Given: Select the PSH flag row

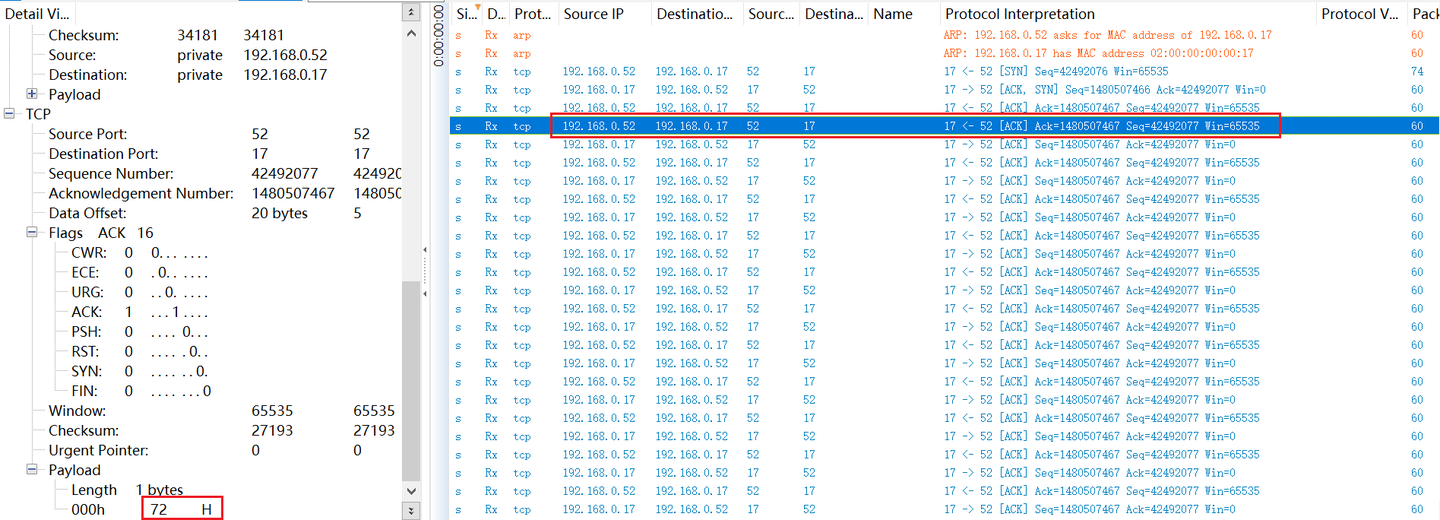Looking at the screenshot, I should (140, 332).
